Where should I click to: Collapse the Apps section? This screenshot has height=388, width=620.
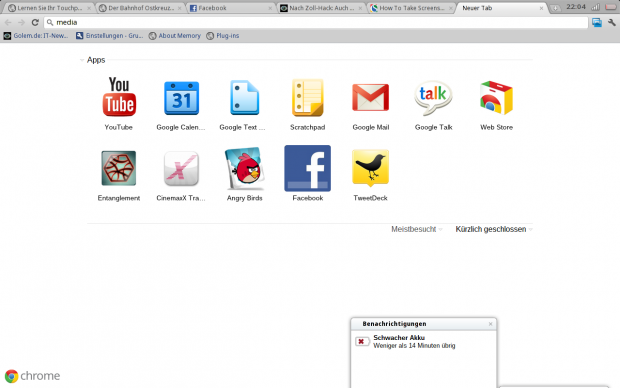pos(82,60)
